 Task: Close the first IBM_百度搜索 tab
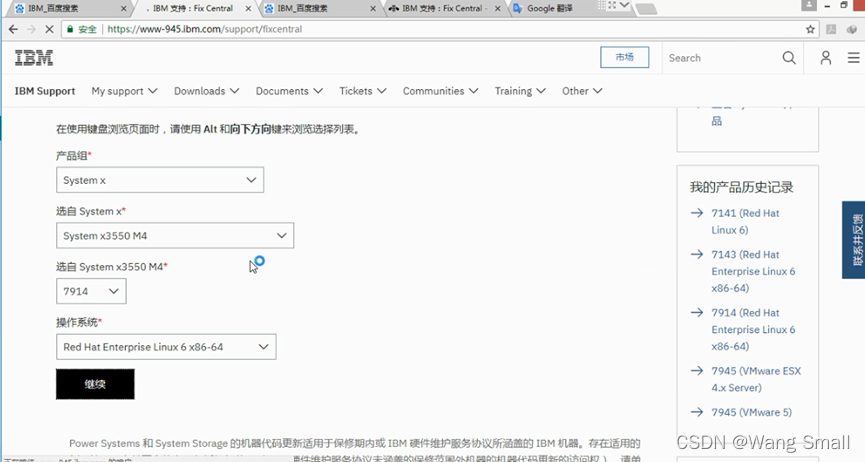point(124,8)
